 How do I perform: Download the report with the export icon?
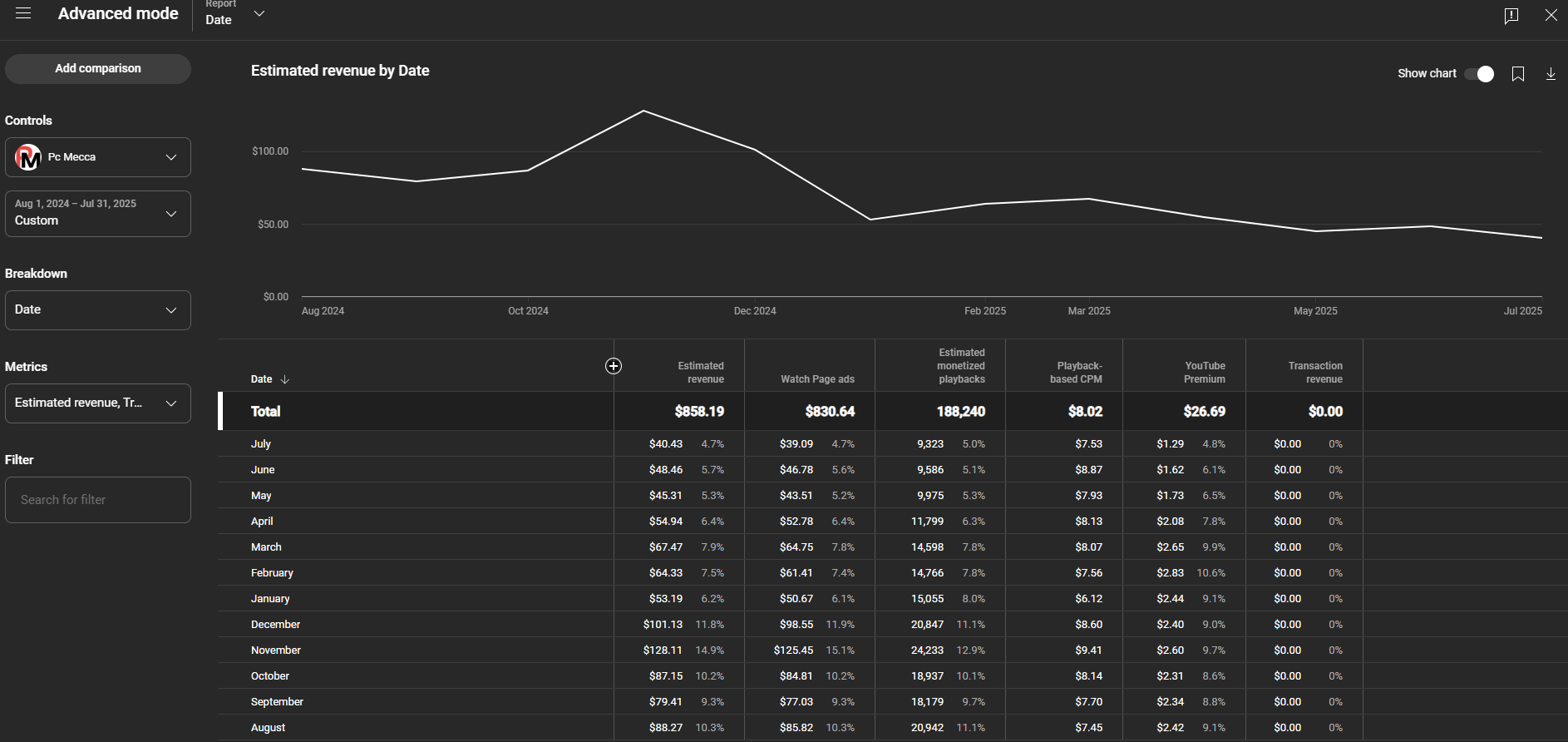coord(1551,74)
